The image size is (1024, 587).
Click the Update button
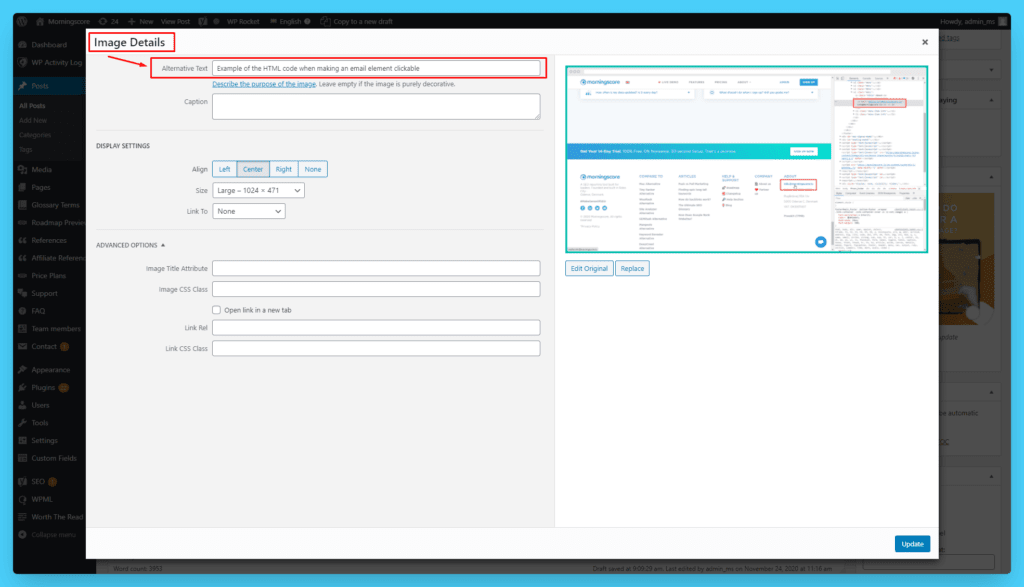[x=912, y=544]
